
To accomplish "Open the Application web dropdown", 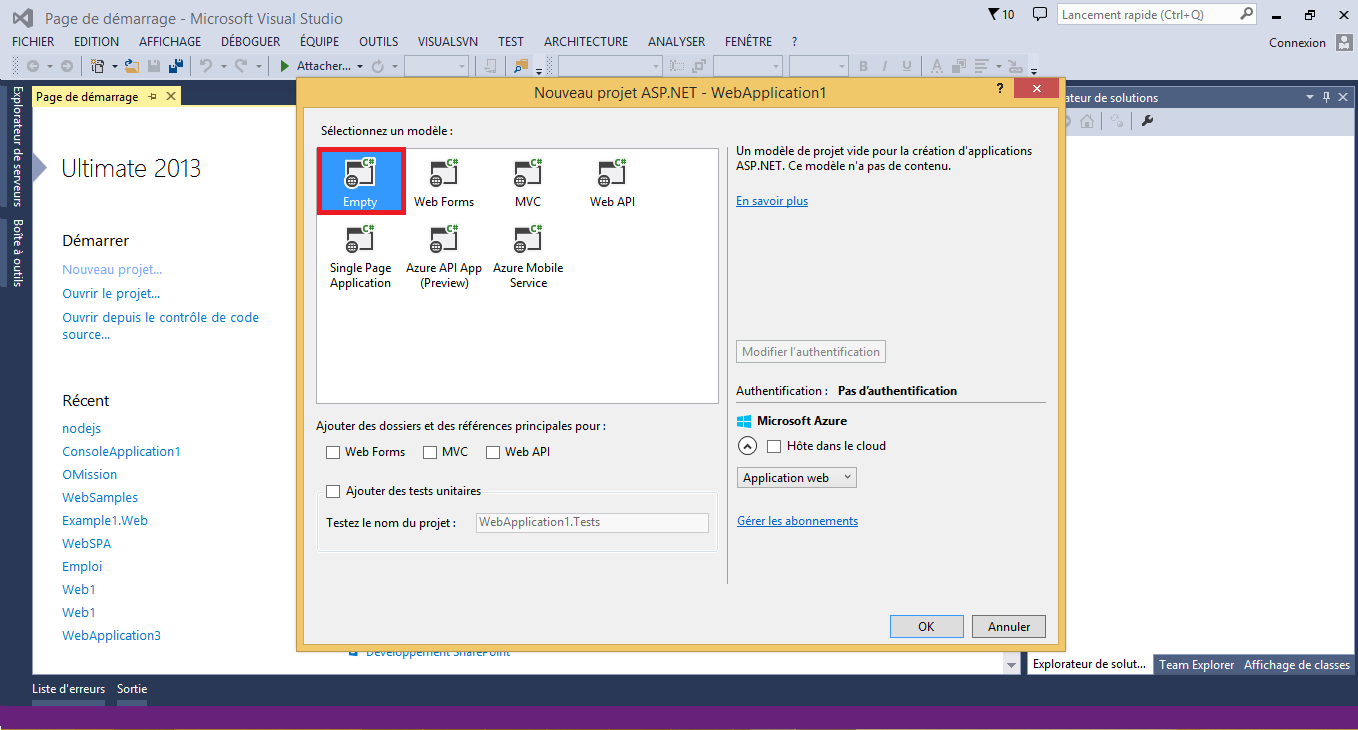I will click(797, 478).
